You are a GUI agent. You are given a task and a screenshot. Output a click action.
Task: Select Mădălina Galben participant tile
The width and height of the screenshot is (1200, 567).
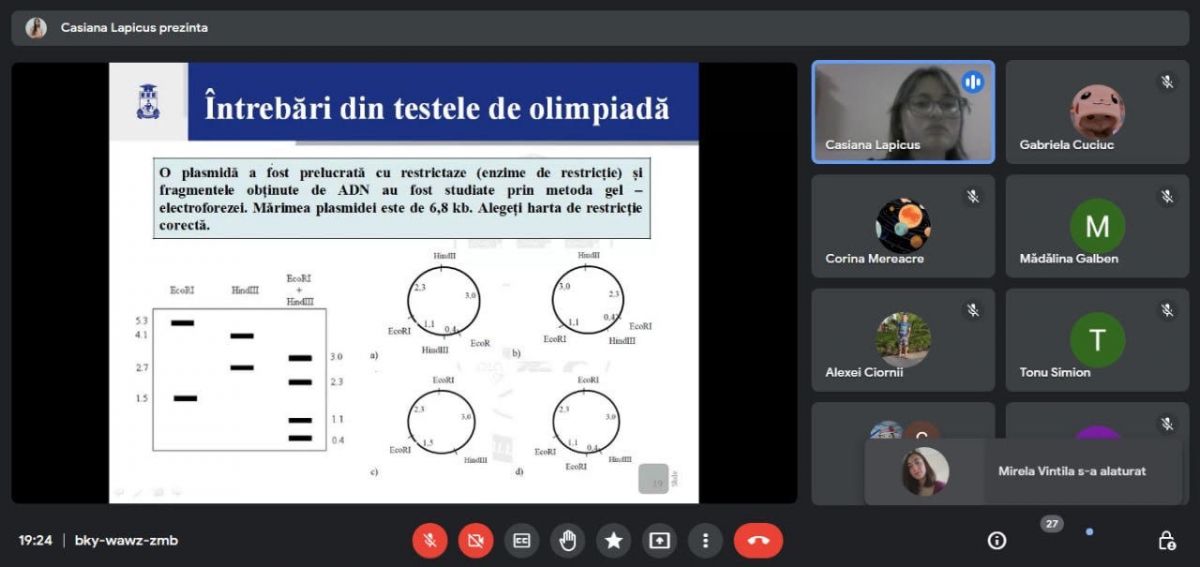click(1097, 226)
